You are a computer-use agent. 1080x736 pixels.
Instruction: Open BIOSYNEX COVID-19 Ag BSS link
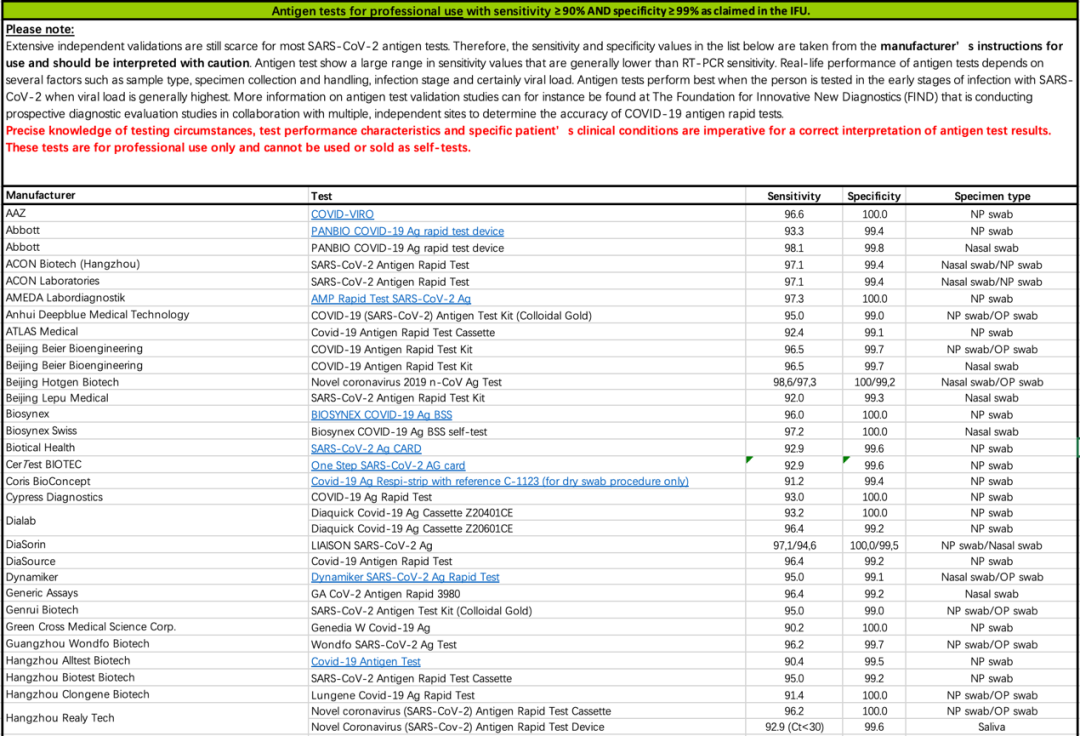pyautogui.click(x=382, y=414)
